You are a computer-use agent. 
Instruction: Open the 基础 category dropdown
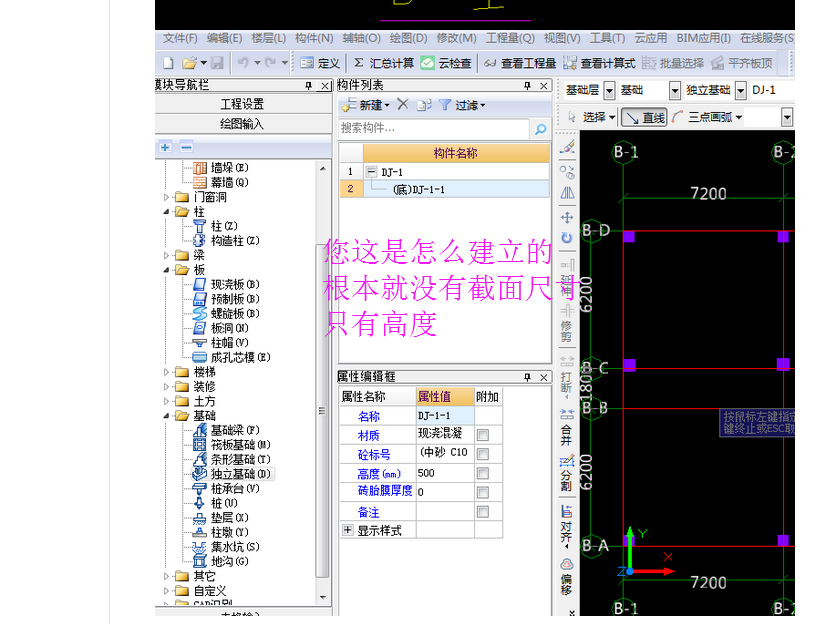[x=675, y=91]
